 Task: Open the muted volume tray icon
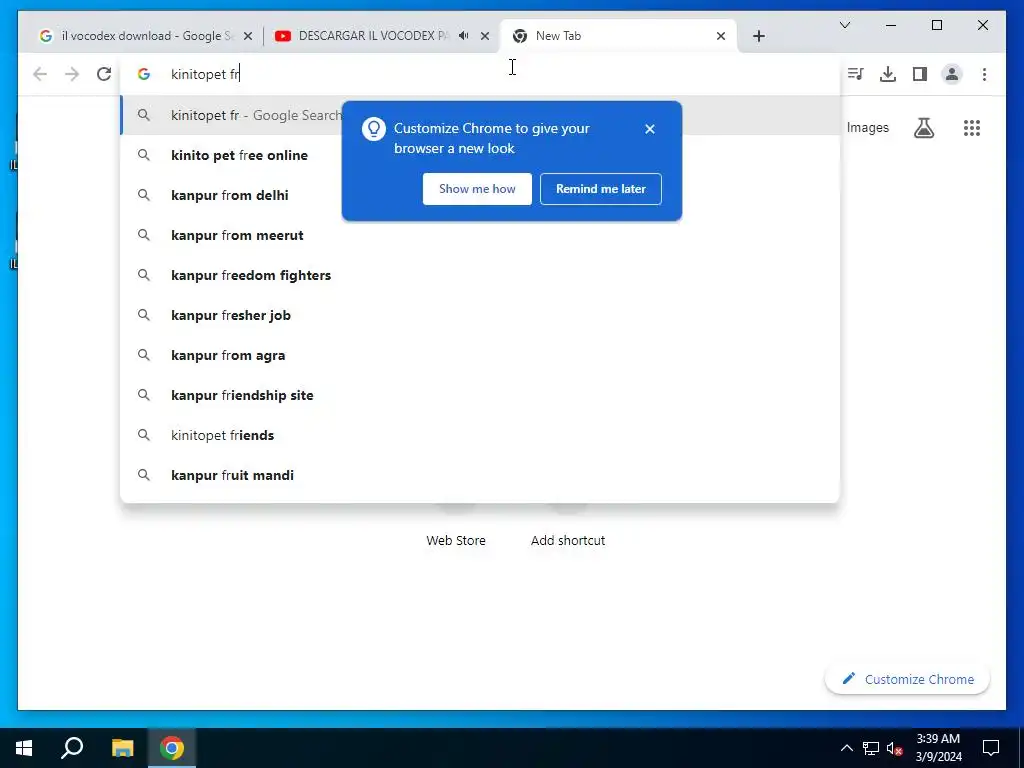(x=894, y=748)
